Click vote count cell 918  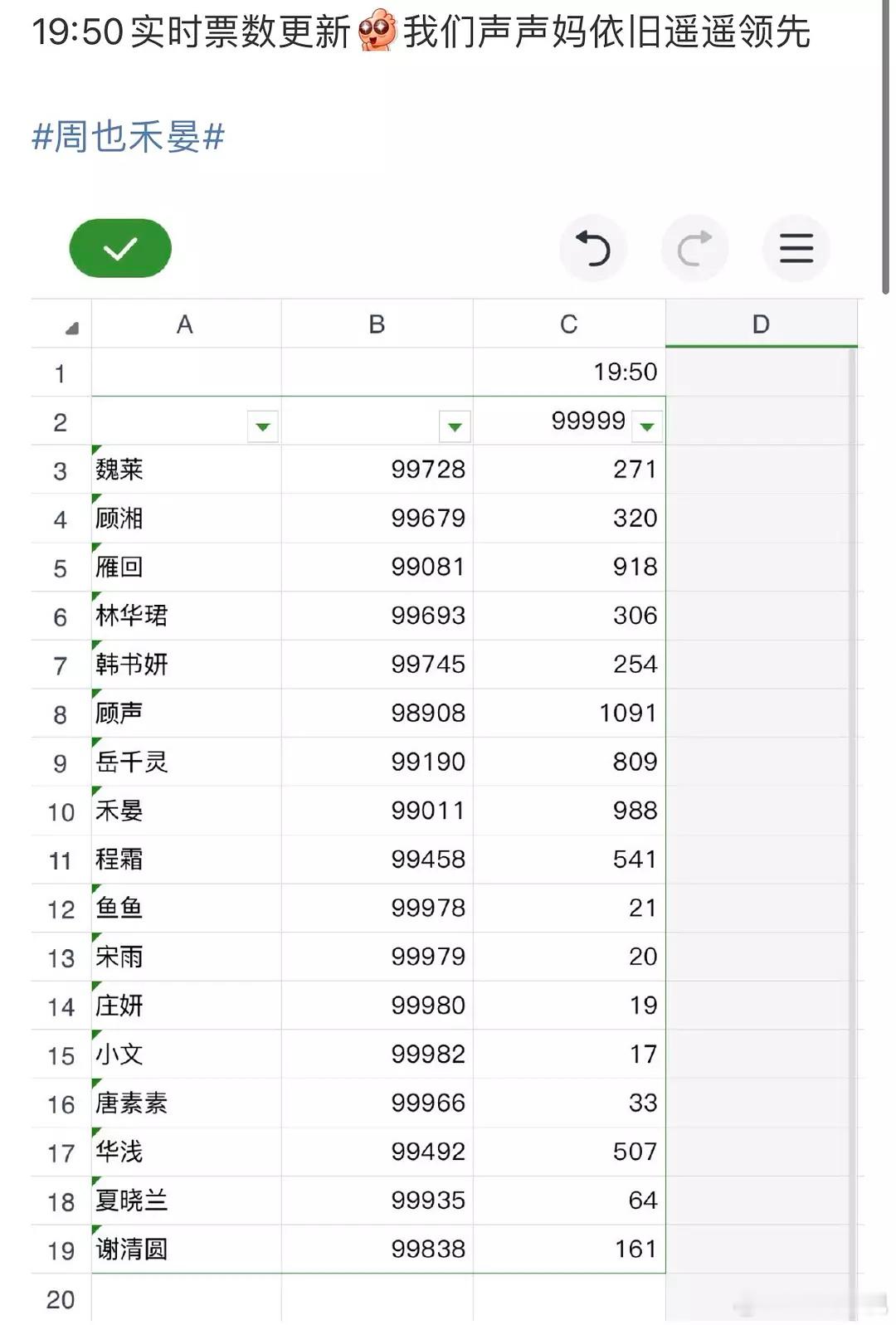pos(569,567)
